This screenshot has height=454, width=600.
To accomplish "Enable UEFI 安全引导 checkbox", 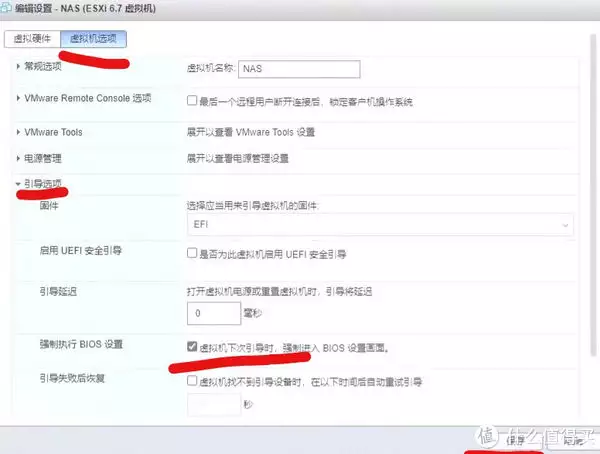I will click(192, 253).
